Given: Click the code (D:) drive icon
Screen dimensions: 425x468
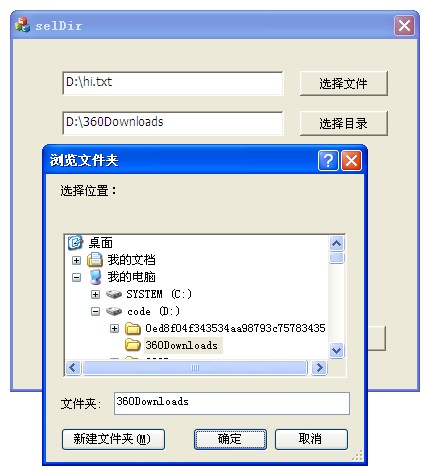Looking at the screenshot, I should coord(114,311).
